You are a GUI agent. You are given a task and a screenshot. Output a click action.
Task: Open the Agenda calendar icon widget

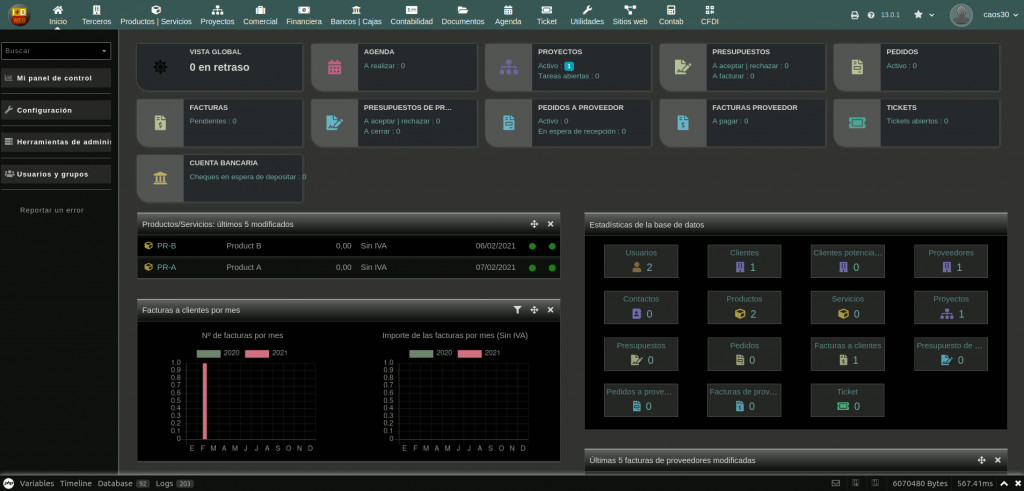point(335,67)
